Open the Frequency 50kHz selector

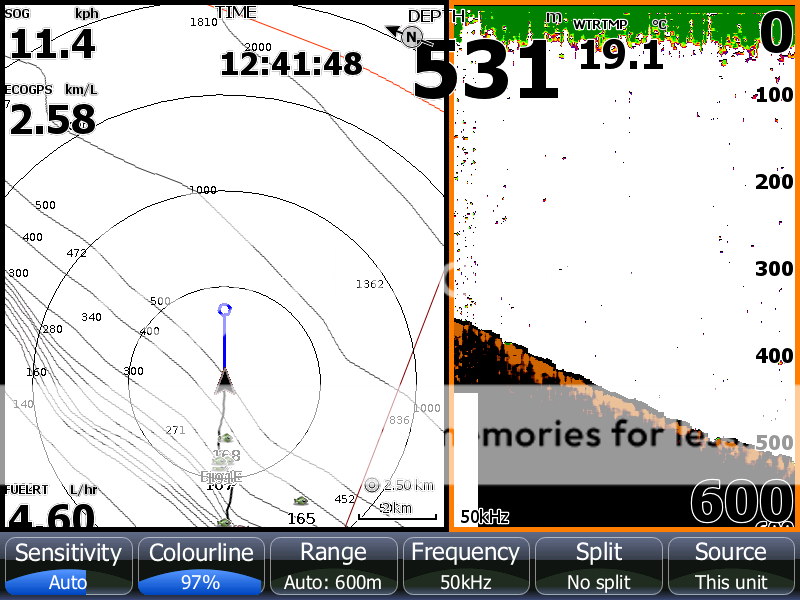click(x=466, y=566)
